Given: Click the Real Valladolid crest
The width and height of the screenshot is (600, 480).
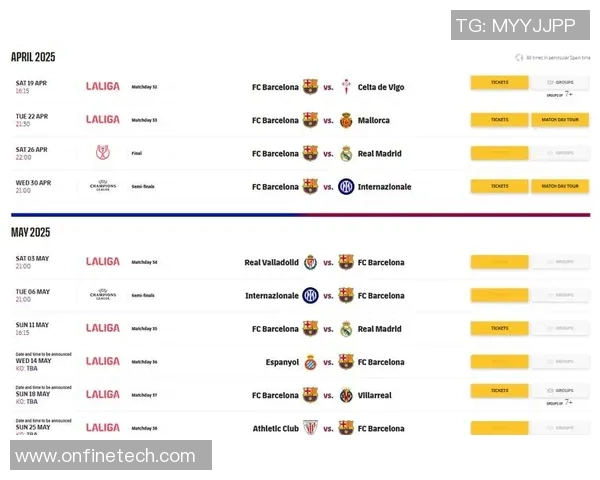Looking at the screenshot, I should 310,262.
